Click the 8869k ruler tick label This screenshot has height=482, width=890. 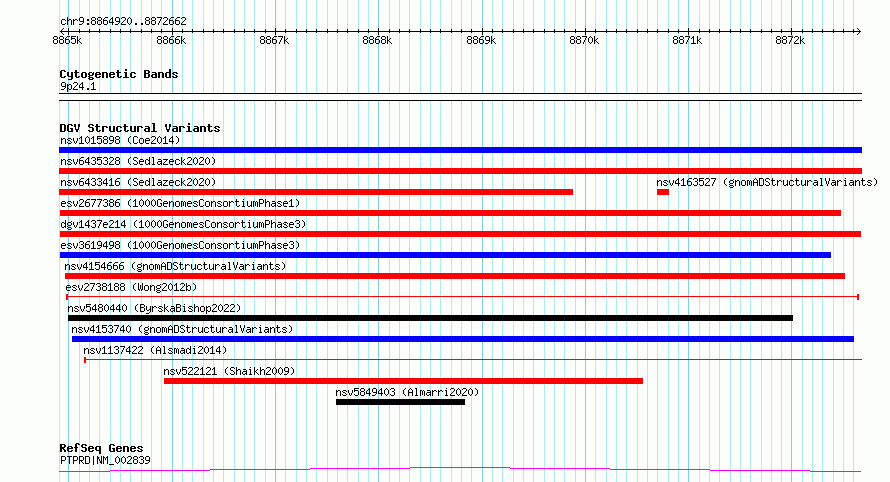click(481, 40)
